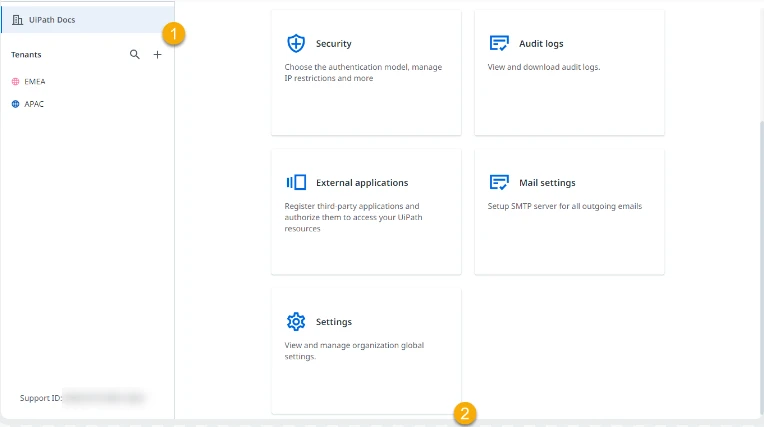Search tenants with the magnifier icon
Viewport: 764px width, 427px height.
[x=134, y=55]
